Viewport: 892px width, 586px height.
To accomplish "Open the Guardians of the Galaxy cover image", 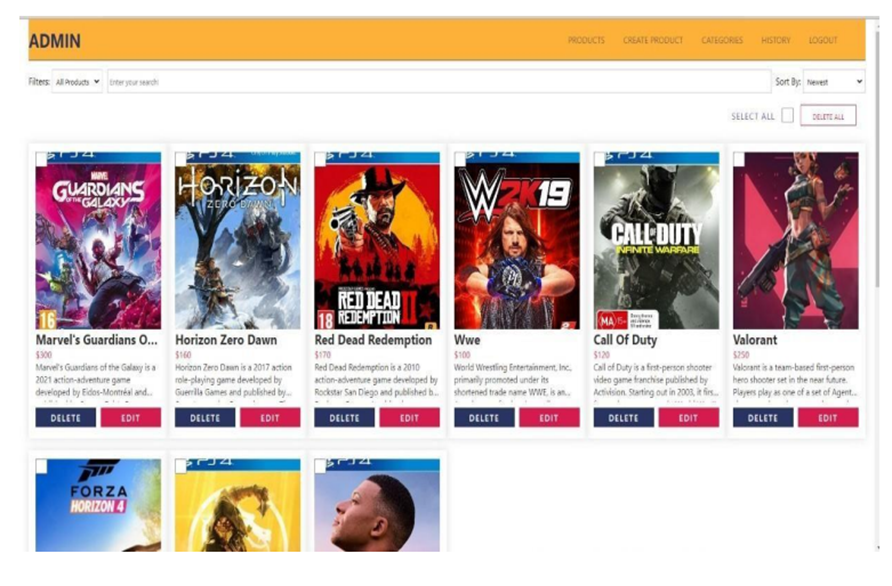I will coord(98,241).
